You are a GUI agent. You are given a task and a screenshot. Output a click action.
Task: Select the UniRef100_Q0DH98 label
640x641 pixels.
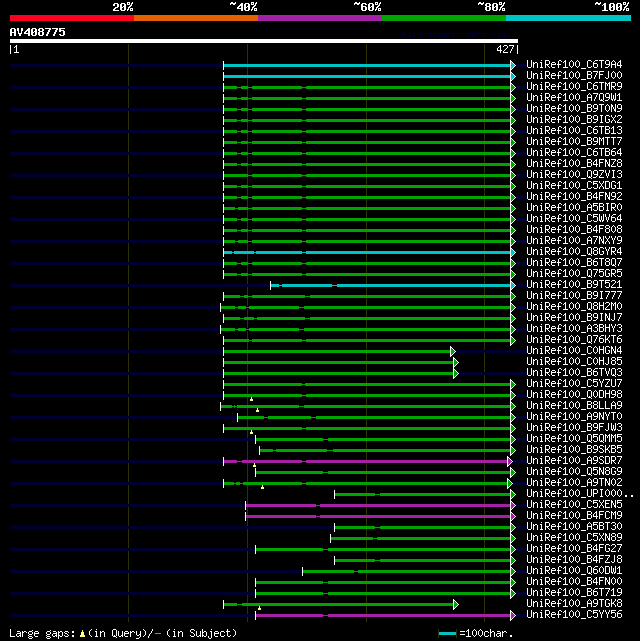pos(574,394)
